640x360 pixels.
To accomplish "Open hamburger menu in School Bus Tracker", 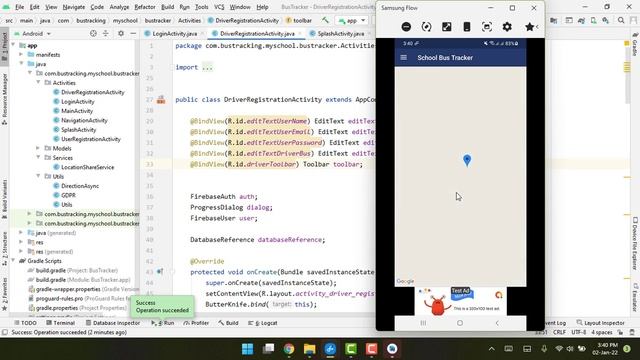I will pyautogui.click(x=404, y=58).
